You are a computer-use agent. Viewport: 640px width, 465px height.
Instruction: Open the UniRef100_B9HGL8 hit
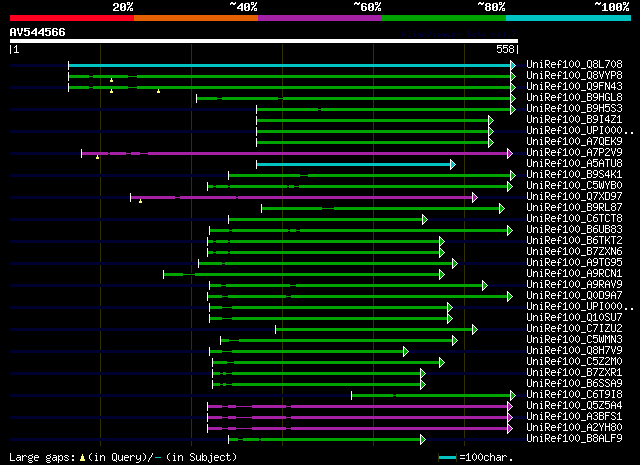coord(574,97)
